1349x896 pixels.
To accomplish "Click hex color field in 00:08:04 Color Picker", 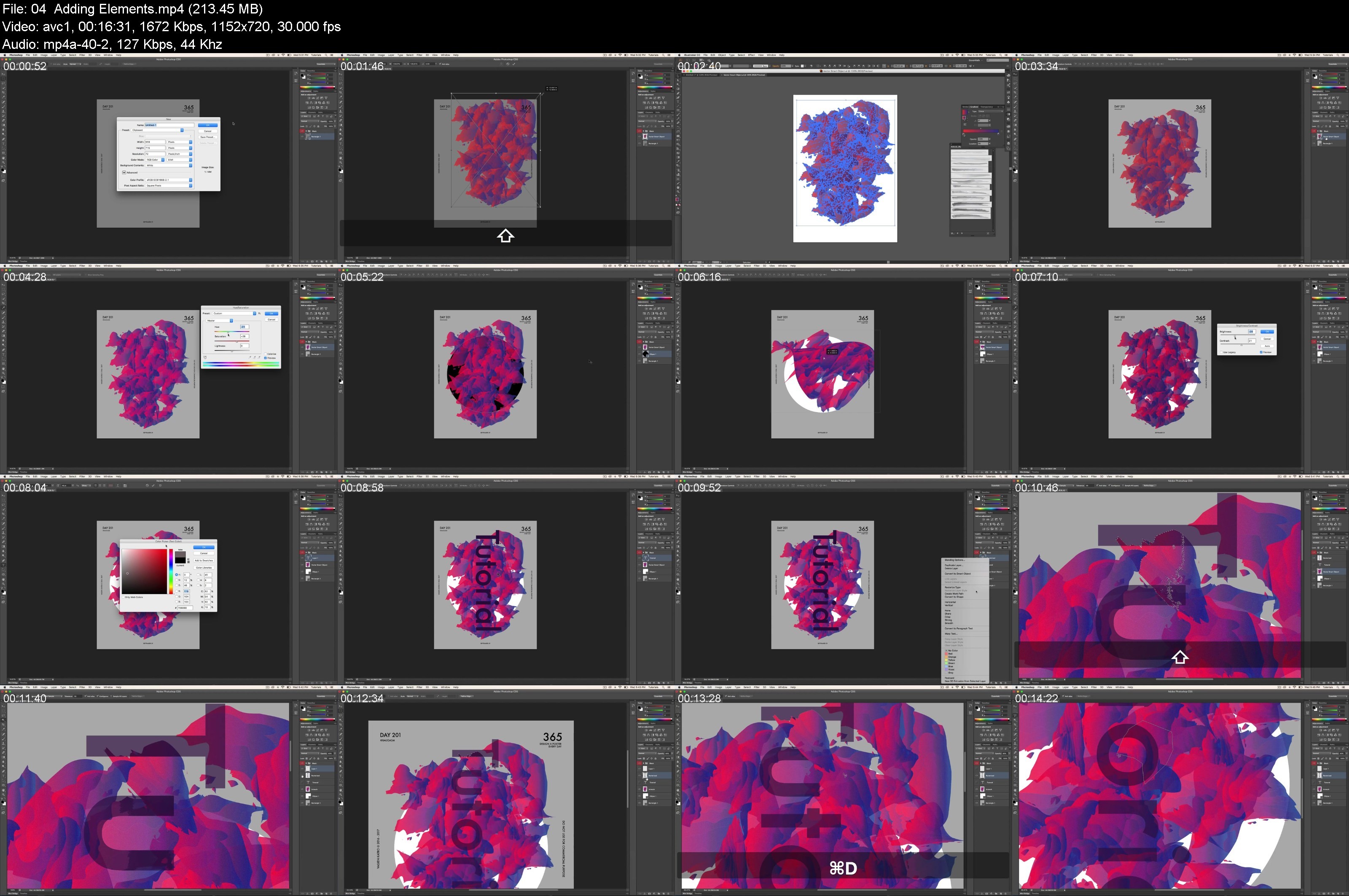I will pos(185,608).
